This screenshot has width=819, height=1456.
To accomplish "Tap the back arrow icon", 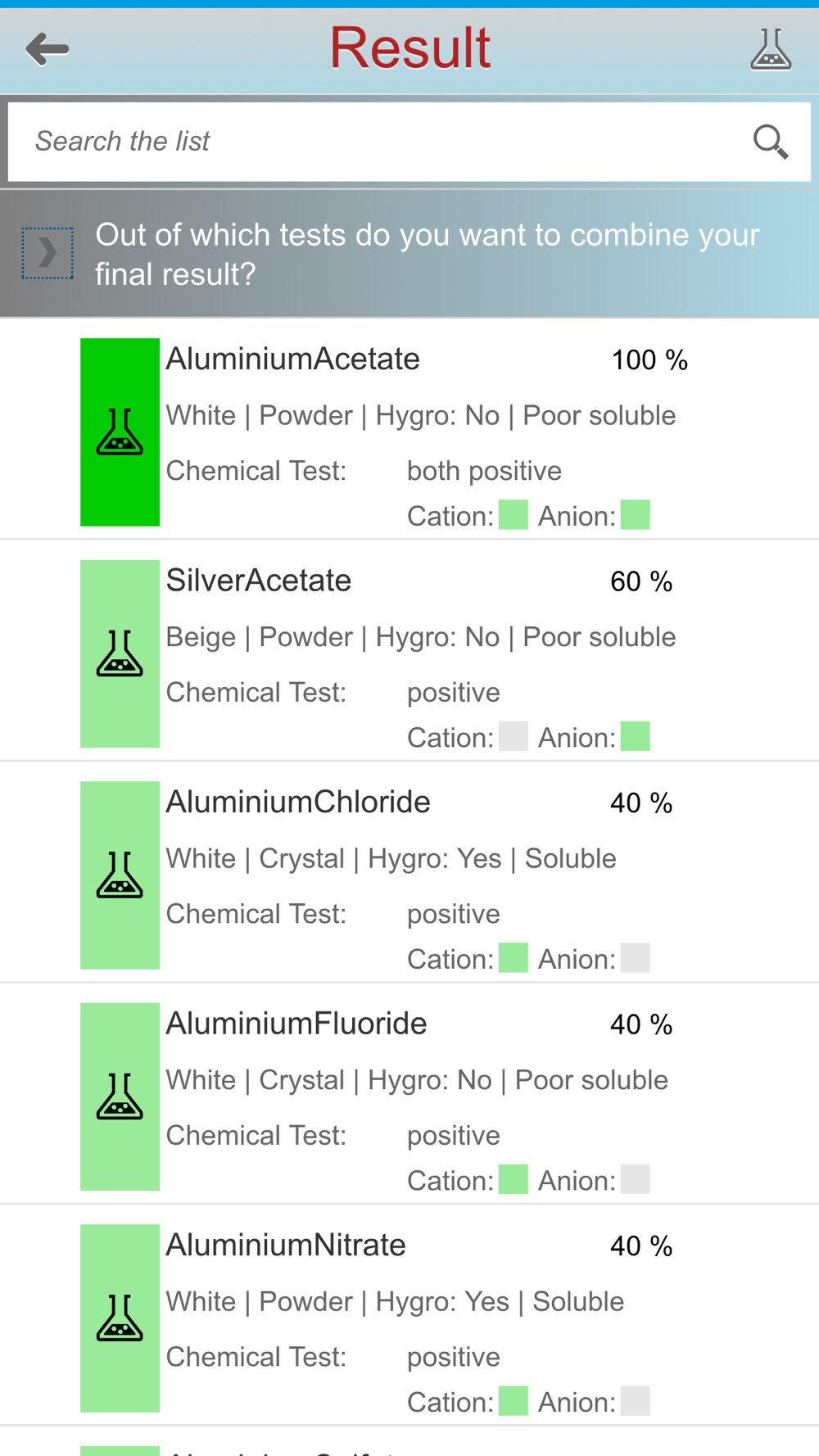I will [x=48, y=49].
